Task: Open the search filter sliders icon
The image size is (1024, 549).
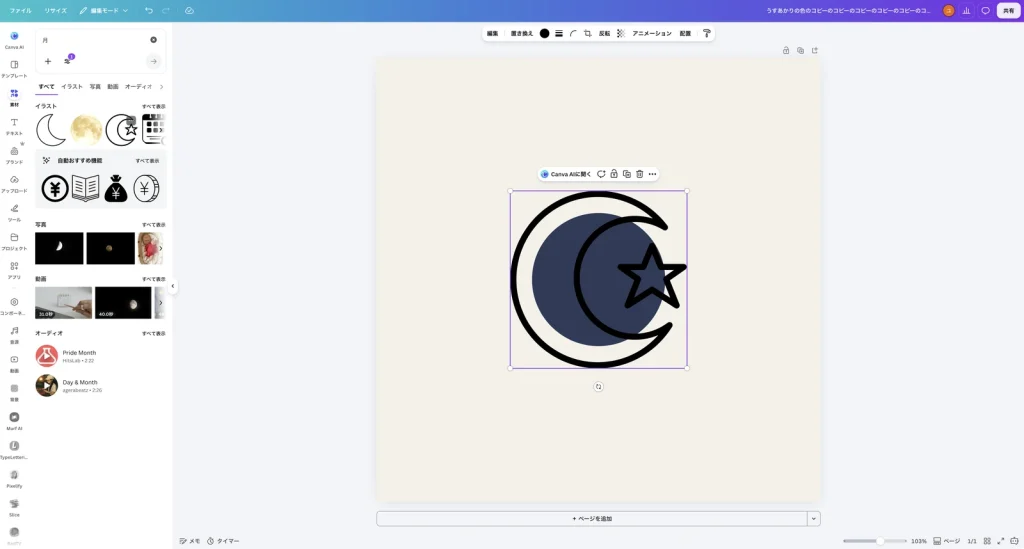Action: coord(68,60)
